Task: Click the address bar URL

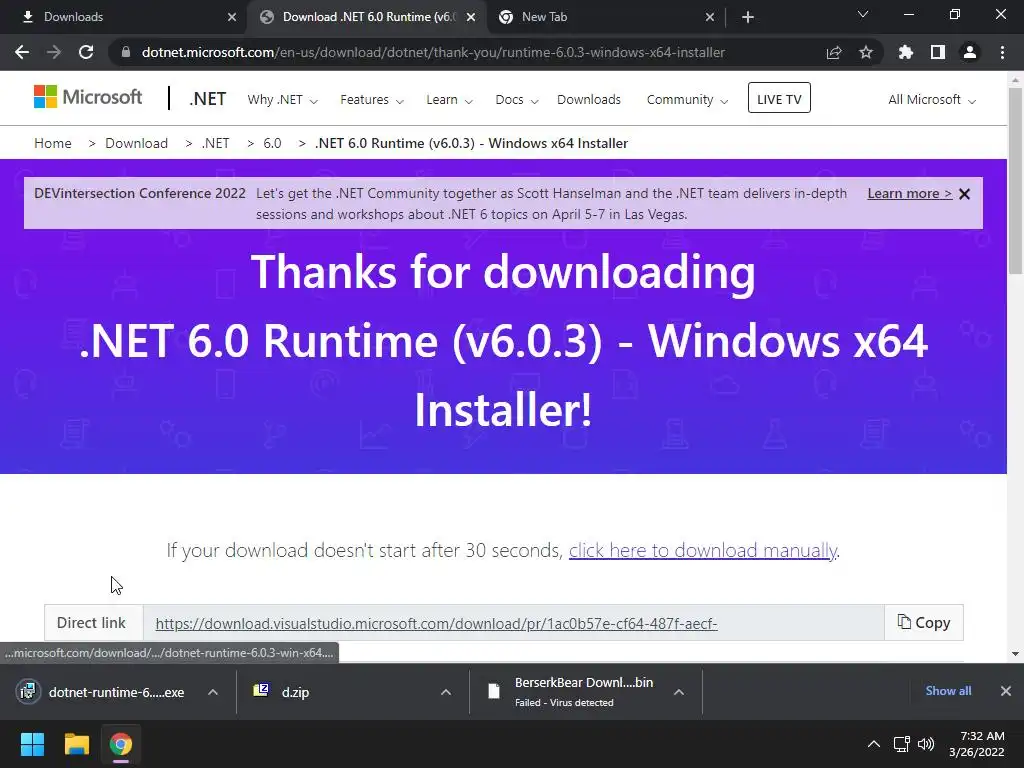Action: point(433,52)
